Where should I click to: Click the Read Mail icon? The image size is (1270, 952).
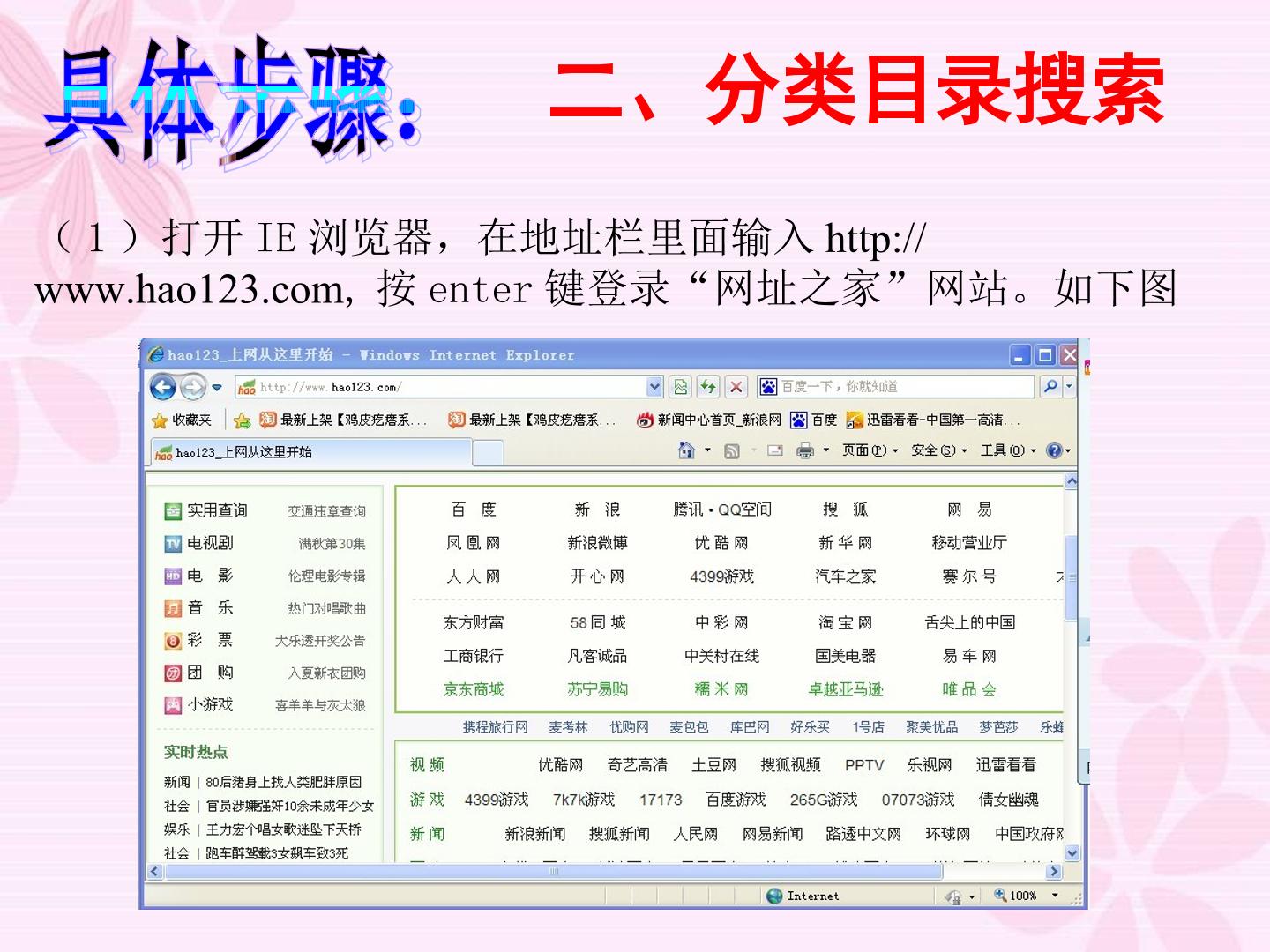pos(775,451)
